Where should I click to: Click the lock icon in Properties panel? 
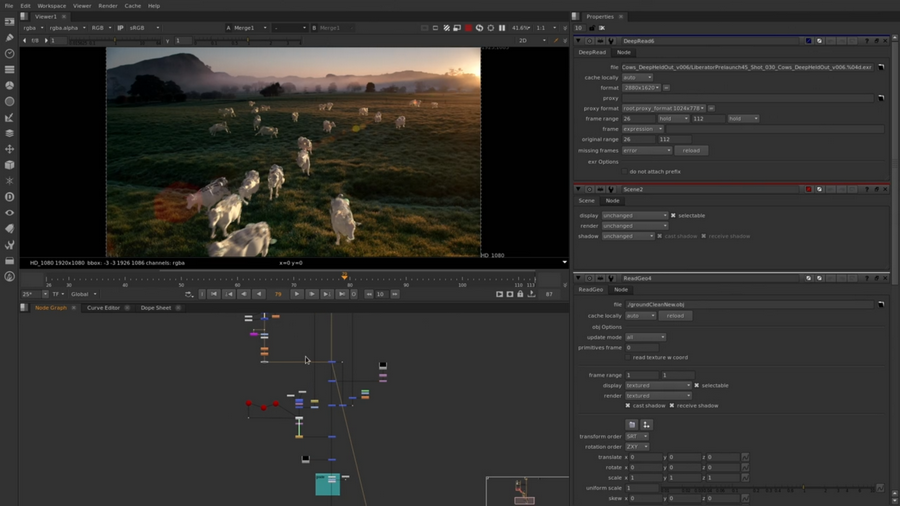click(593, 28)
